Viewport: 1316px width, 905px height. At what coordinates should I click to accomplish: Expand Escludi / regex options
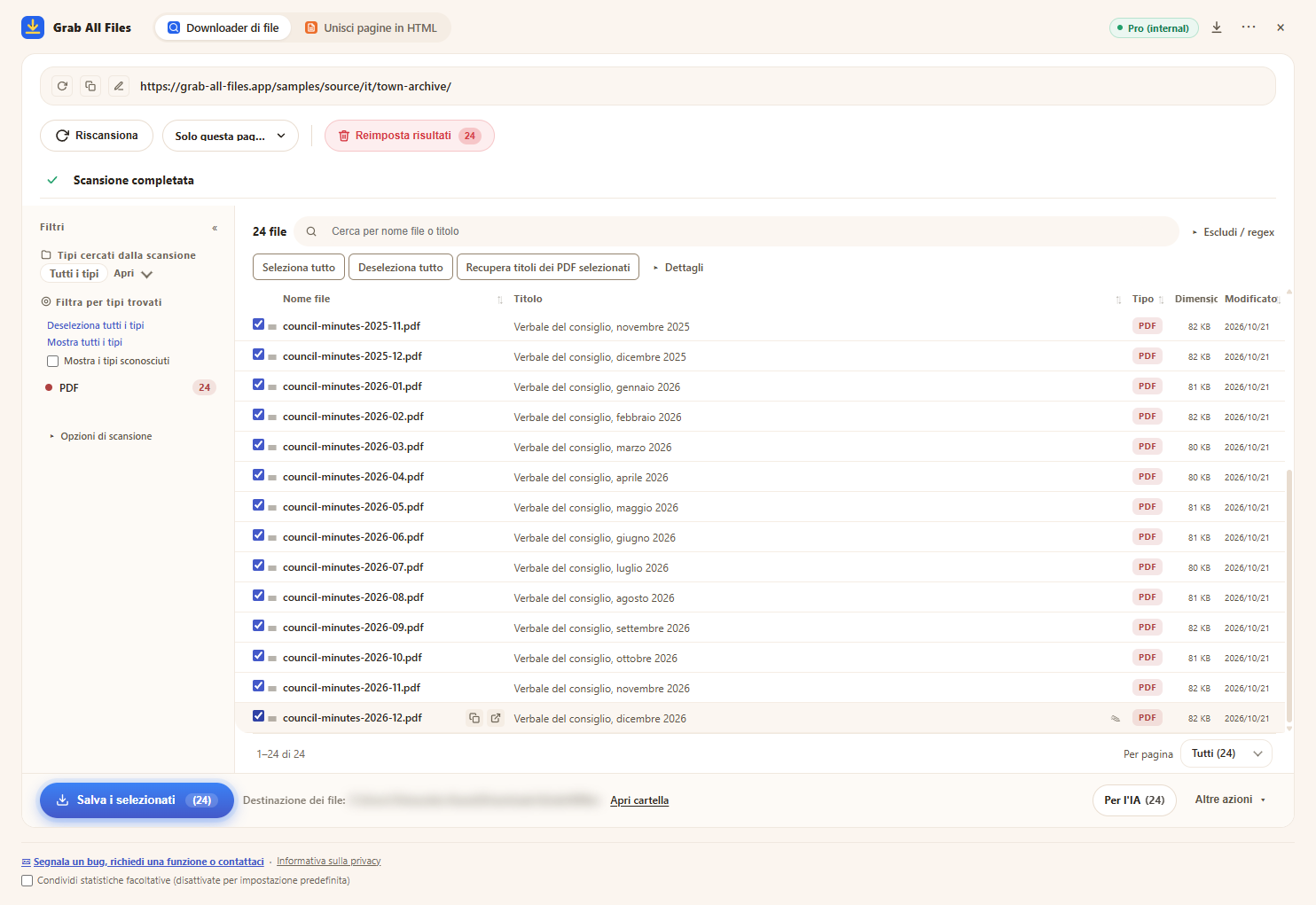tap(1234, 232)
